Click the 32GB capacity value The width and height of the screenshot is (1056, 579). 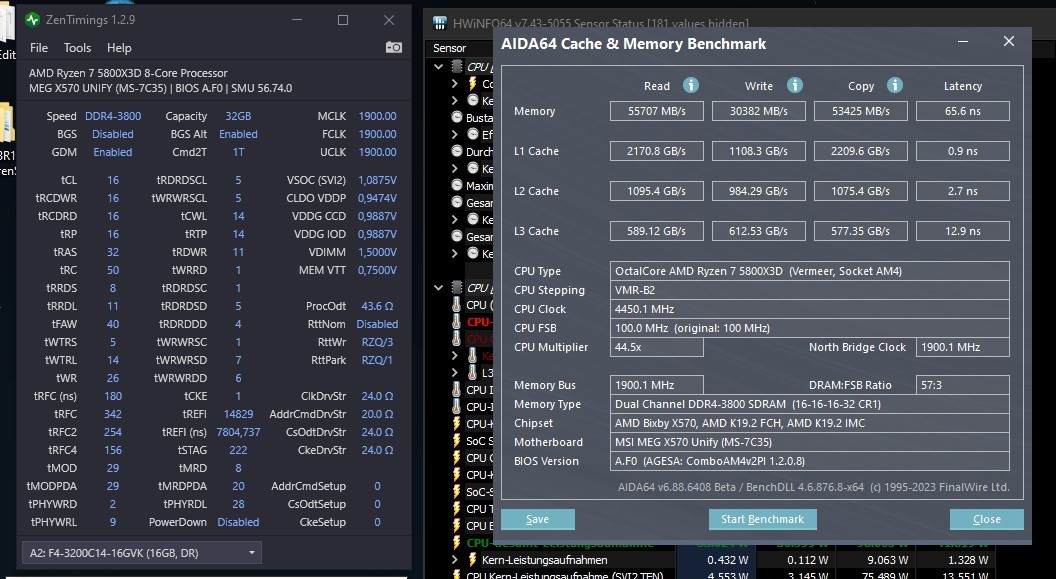point(238,116)
